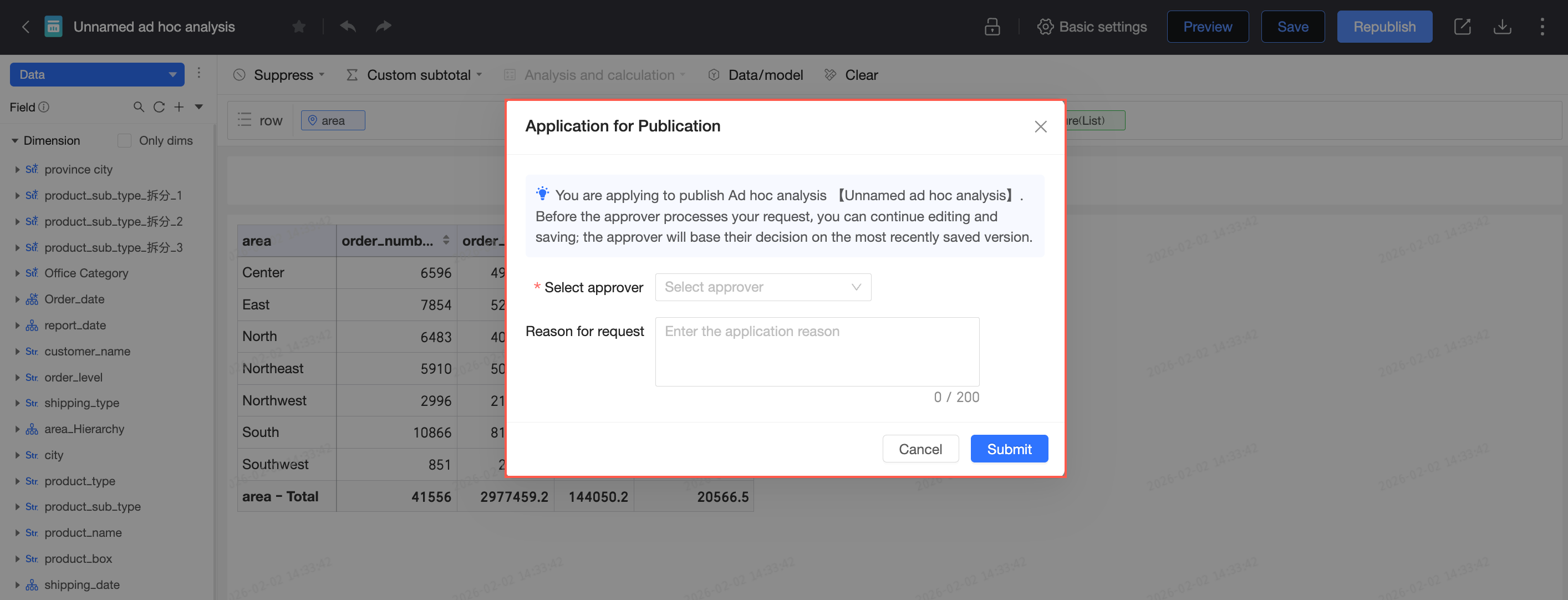
Task: Cancel the publication dialog
Action: 920,449
